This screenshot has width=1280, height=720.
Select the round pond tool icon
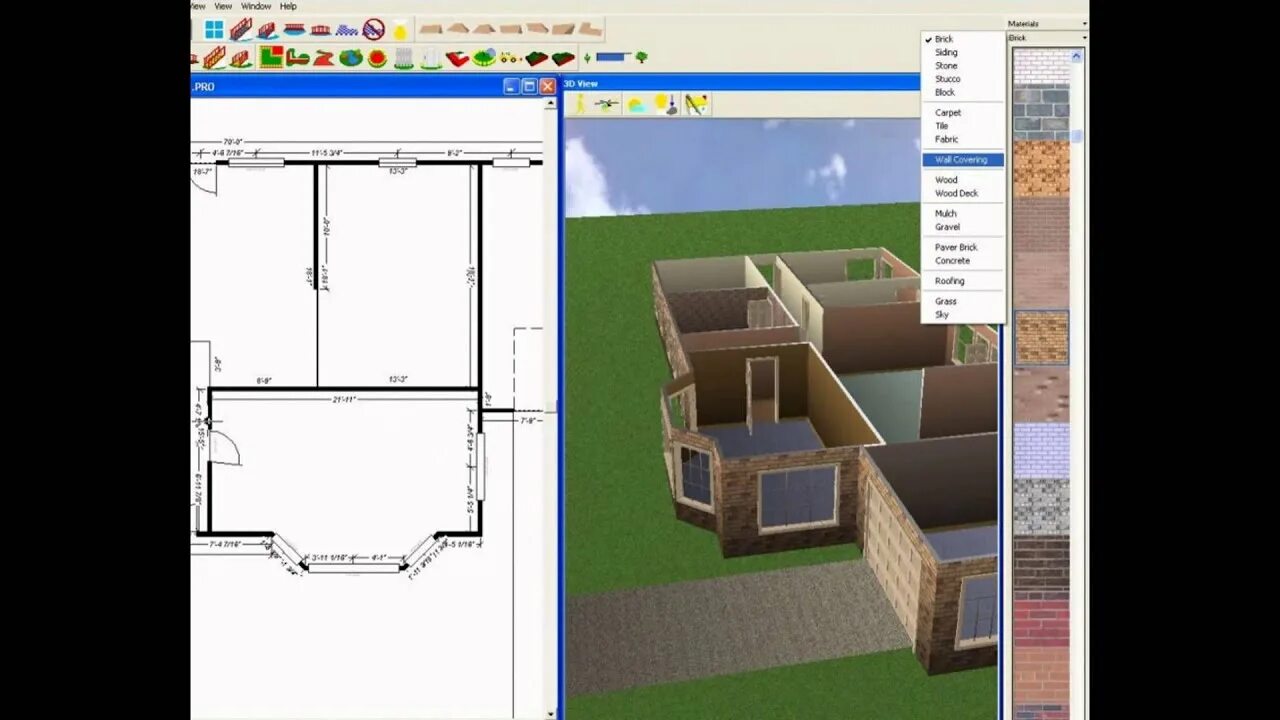(x=351, y=58)
